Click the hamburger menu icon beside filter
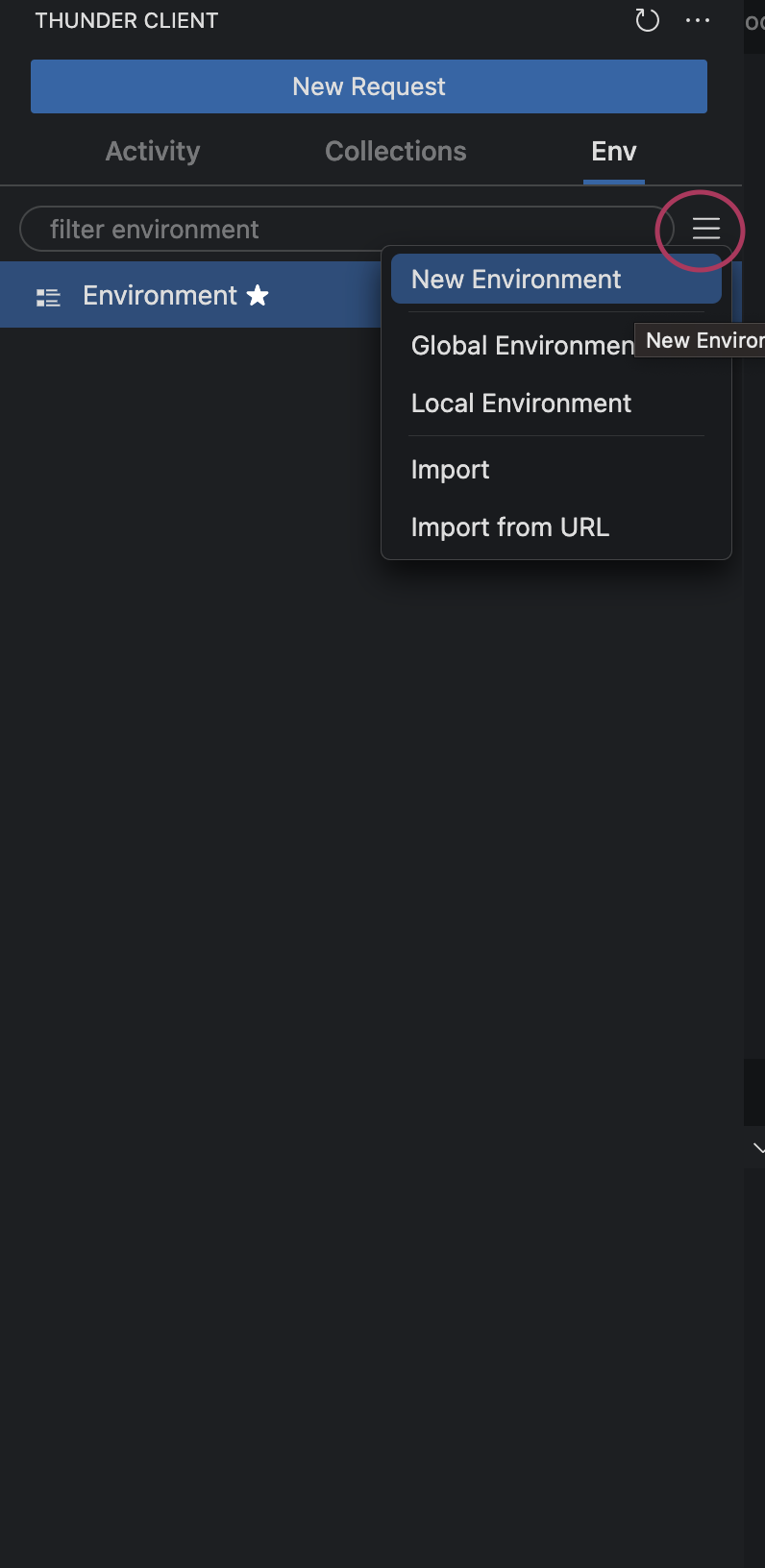765x1568 pixels. (x=706, y=229)
